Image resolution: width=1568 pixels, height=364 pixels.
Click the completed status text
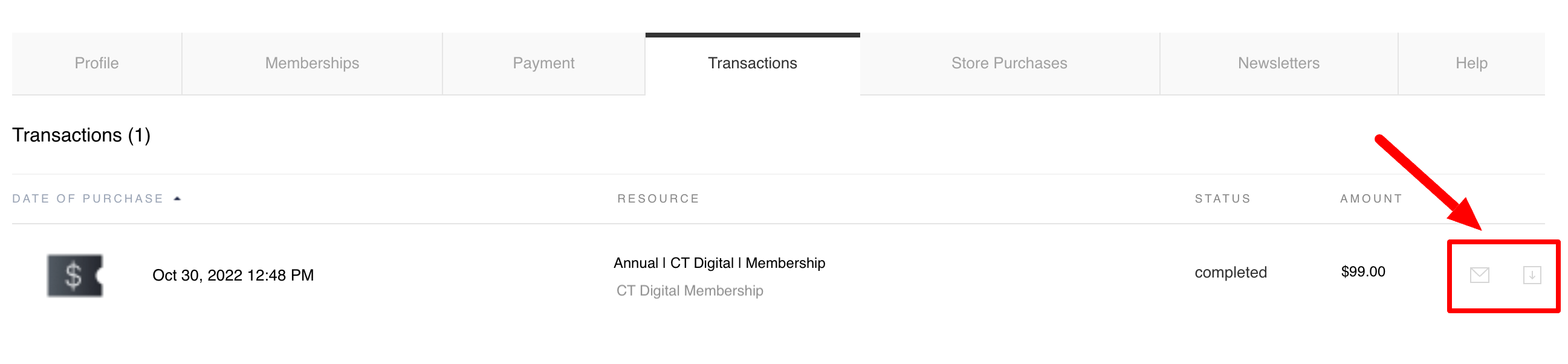1230,272
